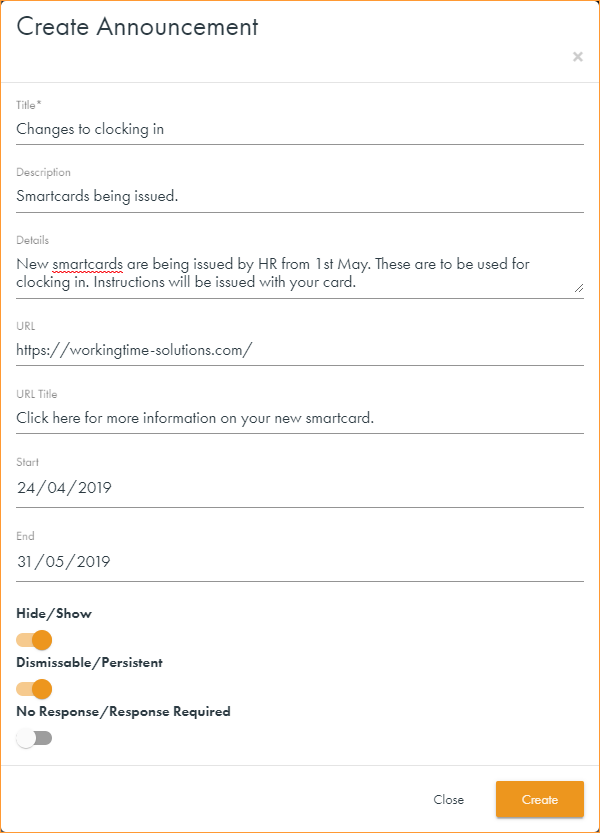
Task: Click the URL Title input field
Action: click(x=300, y=418)
